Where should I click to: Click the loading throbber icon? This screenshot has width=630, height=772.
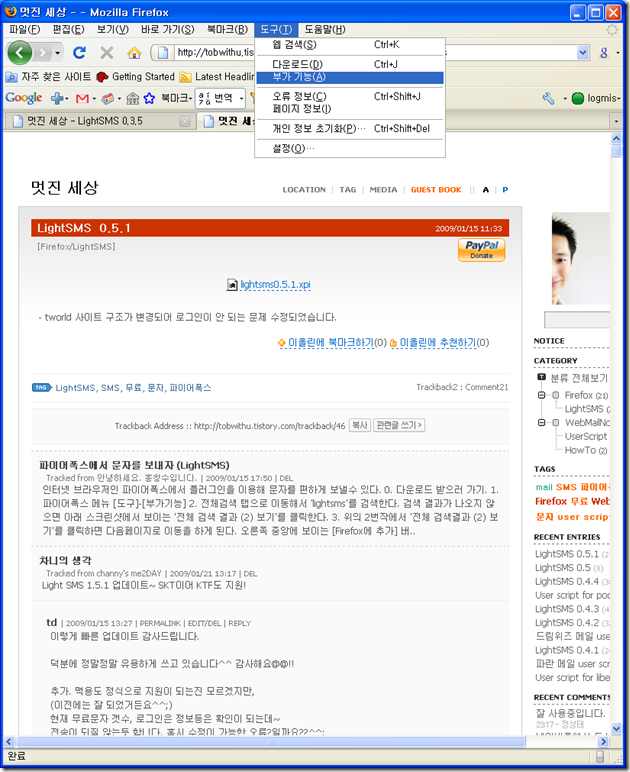click(x=612, y=30)
